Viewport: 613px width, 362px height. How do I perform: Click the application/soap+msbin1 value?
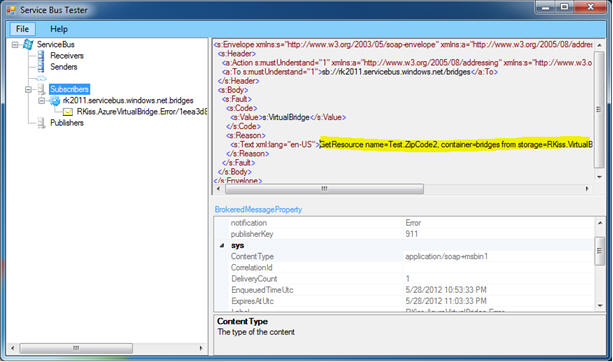pos(446,256)
